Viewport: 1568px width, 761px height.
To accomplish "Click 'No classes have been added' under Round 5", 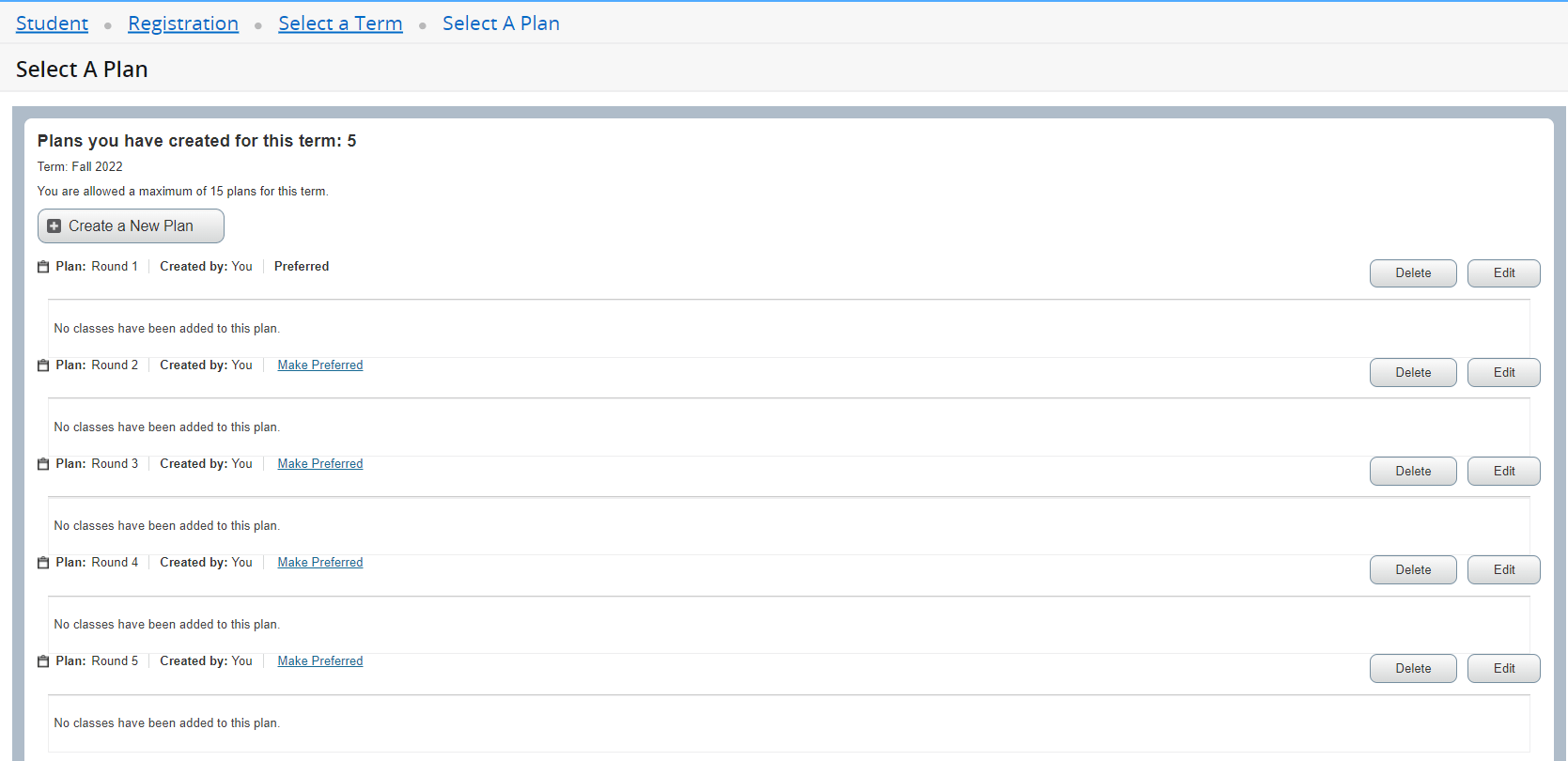I will pyautogui.click(x=167, y=723).
